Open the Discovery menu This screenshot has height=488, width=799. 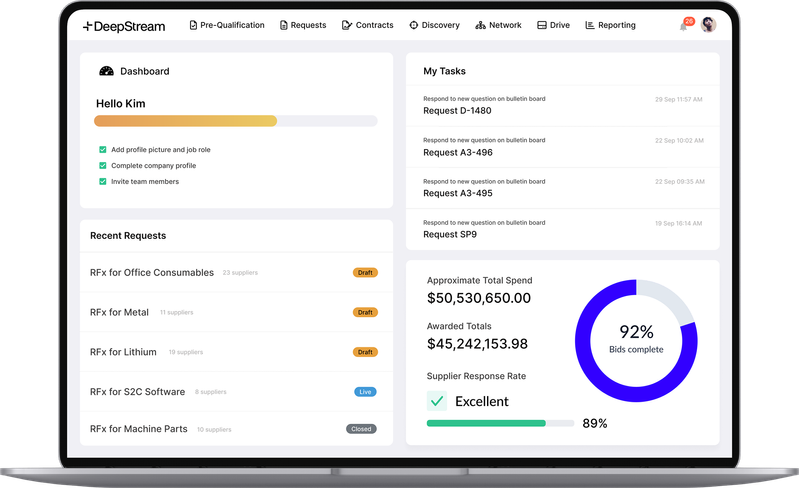[x=434, y=25]
